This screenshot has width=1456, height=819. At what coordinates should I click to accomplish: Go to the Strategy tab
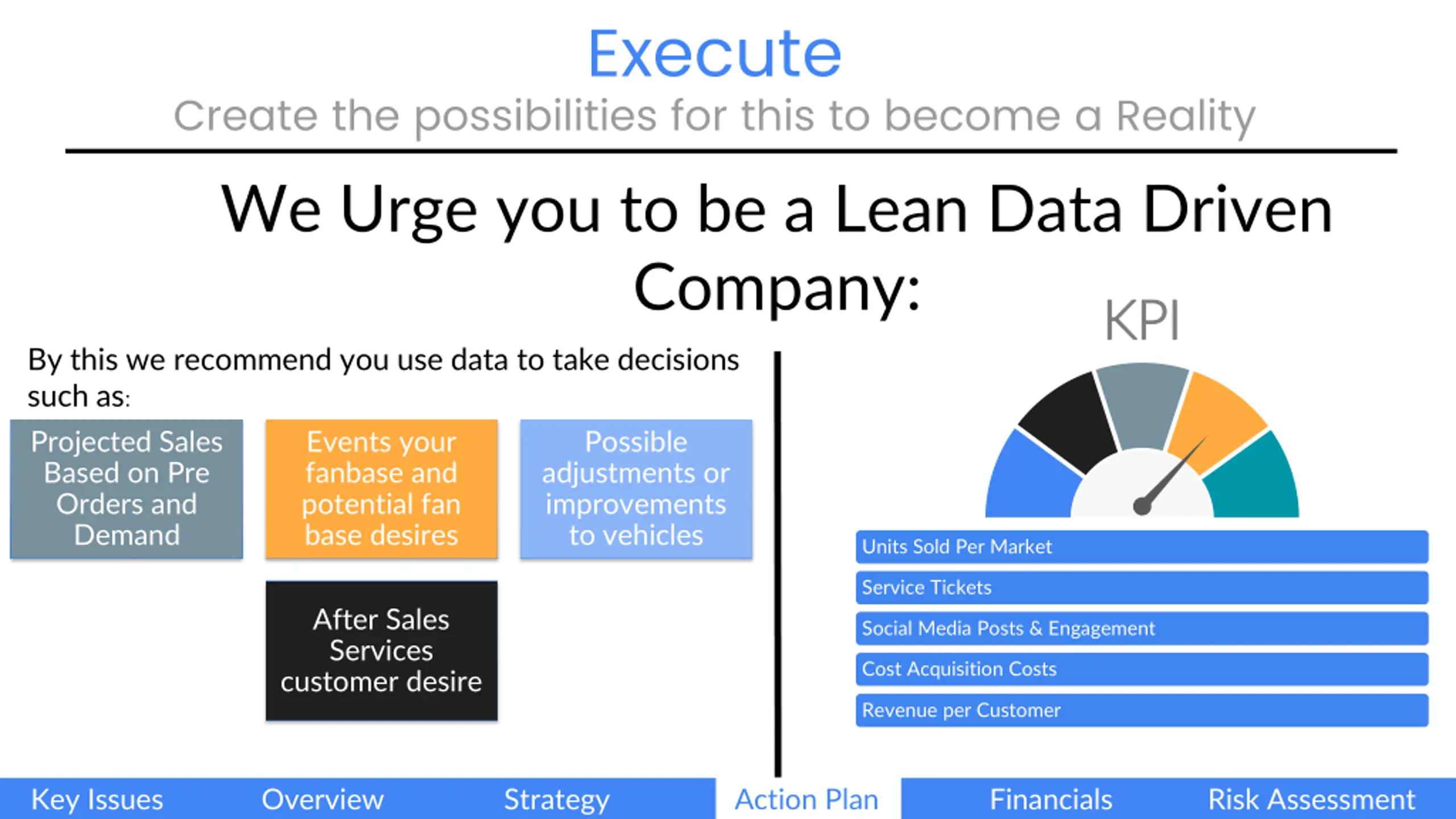tap(557, 799)
